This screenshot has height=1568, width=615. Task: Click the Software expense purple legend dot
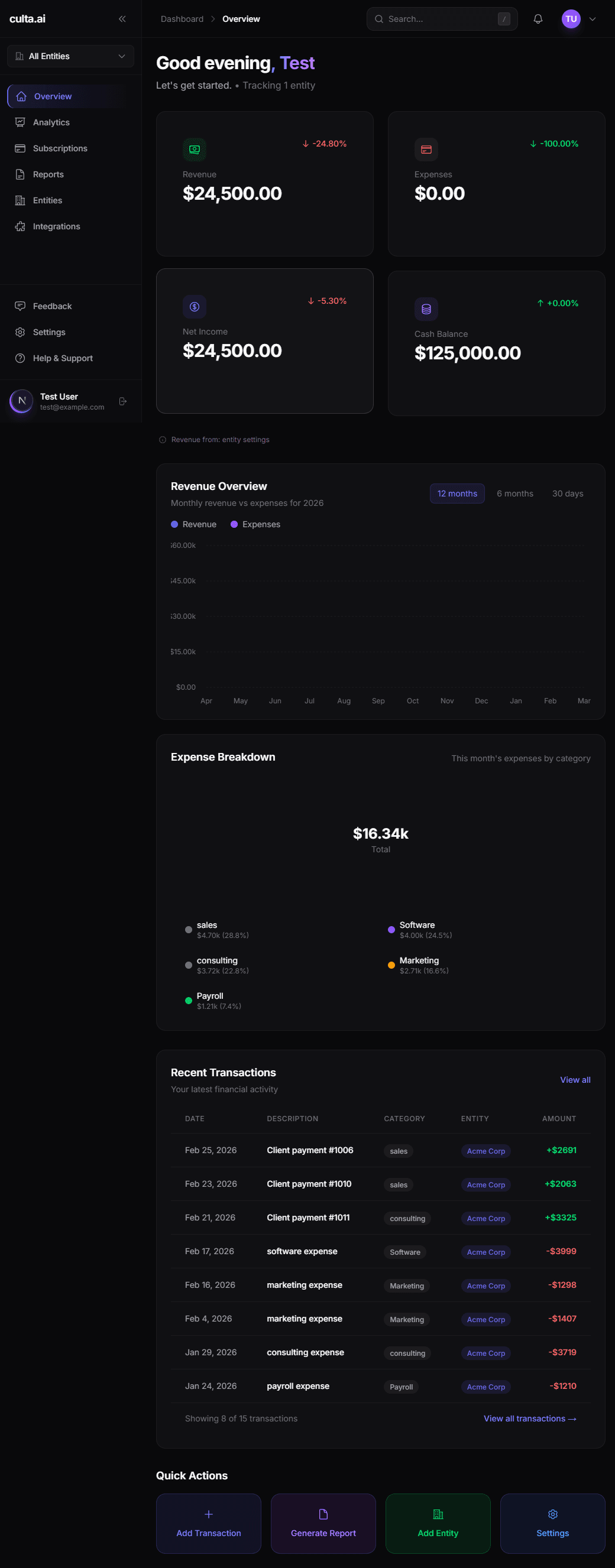pos(391,930)
